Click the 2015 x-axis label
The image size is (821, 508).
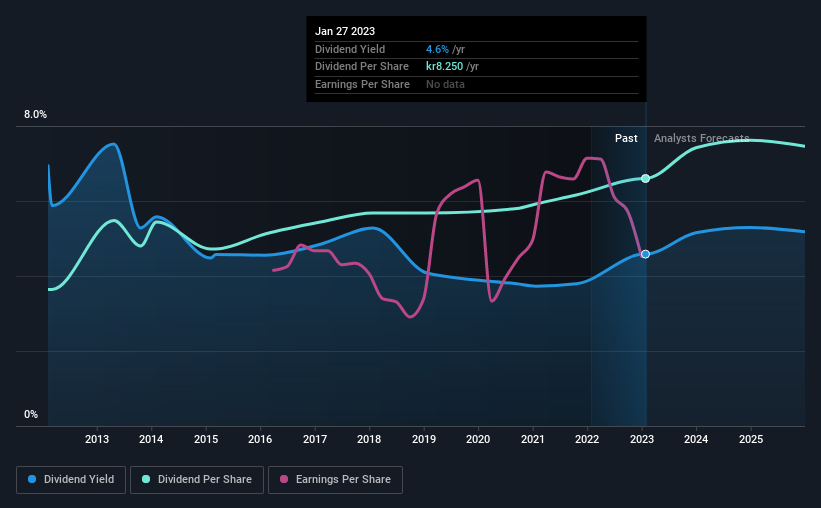coord(206,439)
